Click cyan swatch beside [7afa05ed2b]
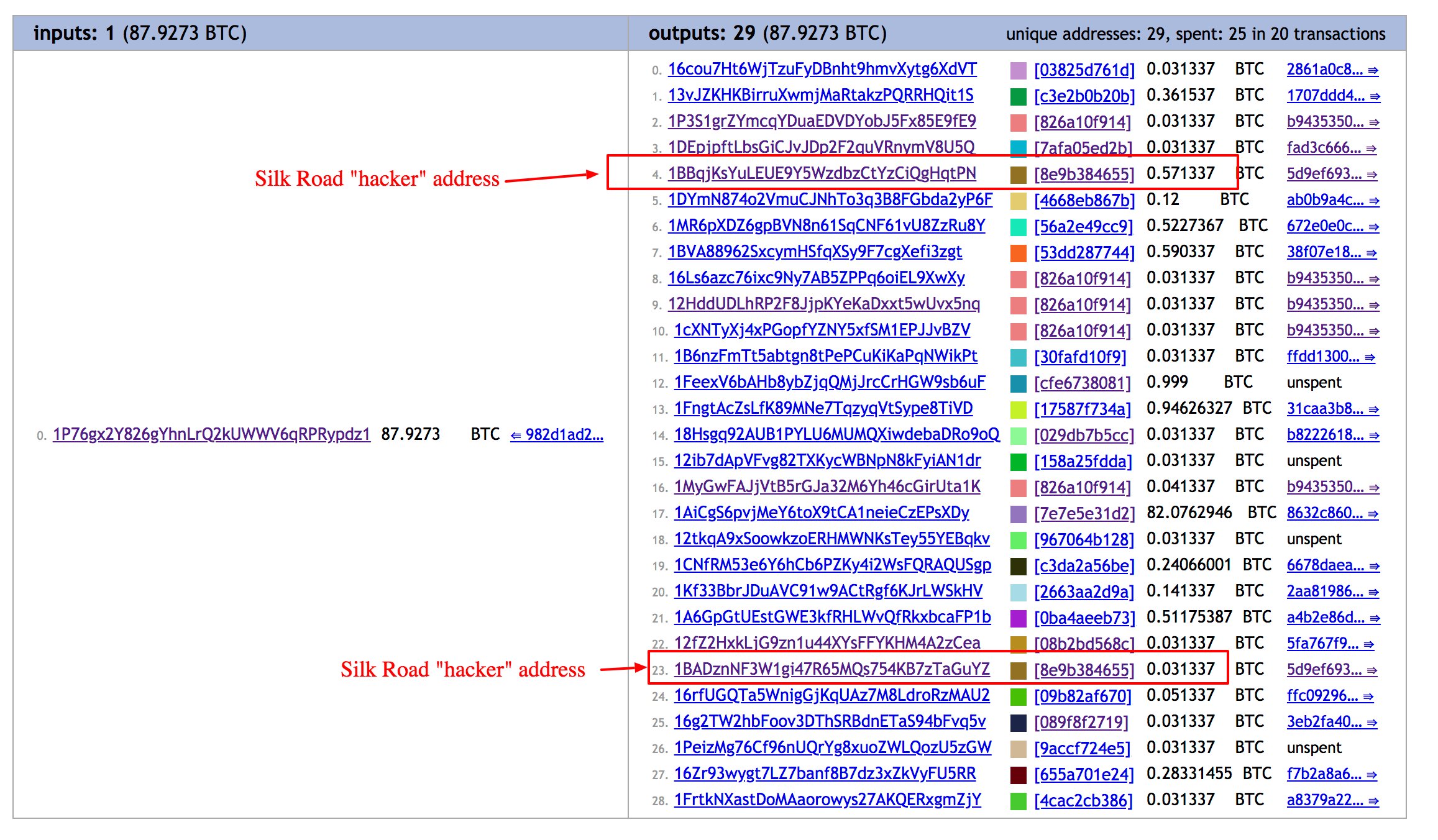1438x840 pixels. (1019, 148)
